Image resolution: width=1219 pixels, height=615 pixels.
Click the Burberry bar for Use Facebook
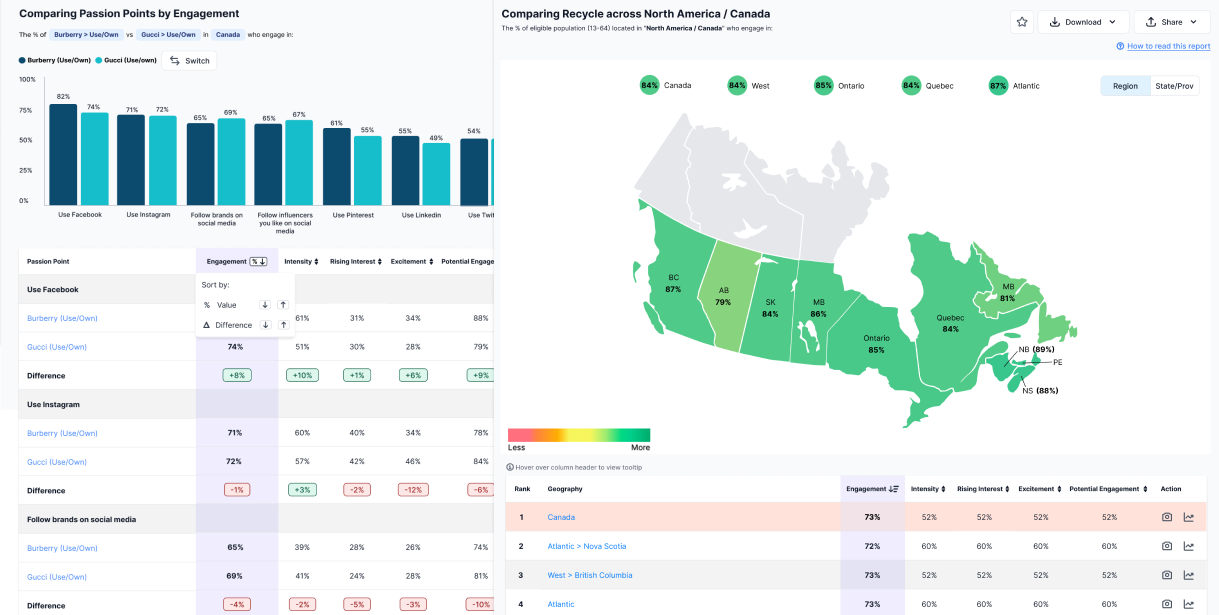(x=63, y=155)
